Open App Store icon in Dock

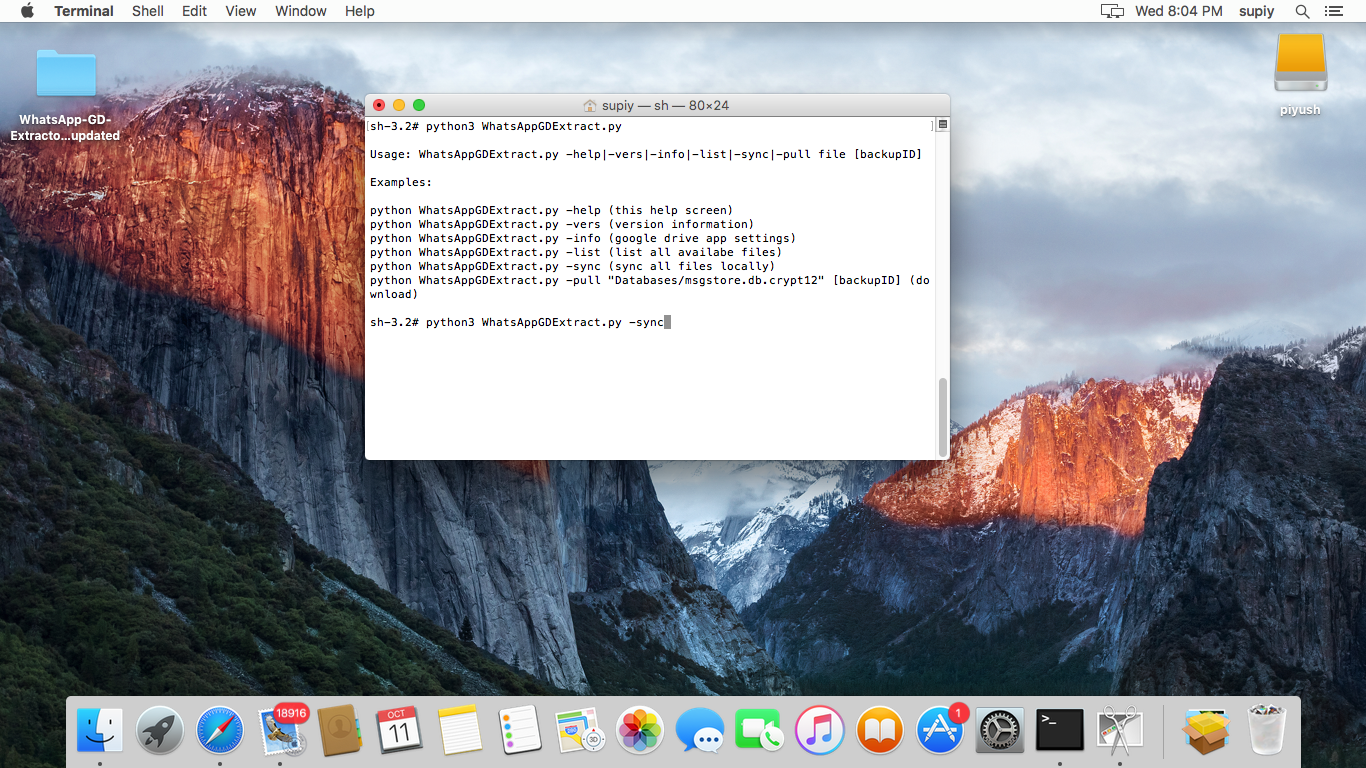[940, 731]
